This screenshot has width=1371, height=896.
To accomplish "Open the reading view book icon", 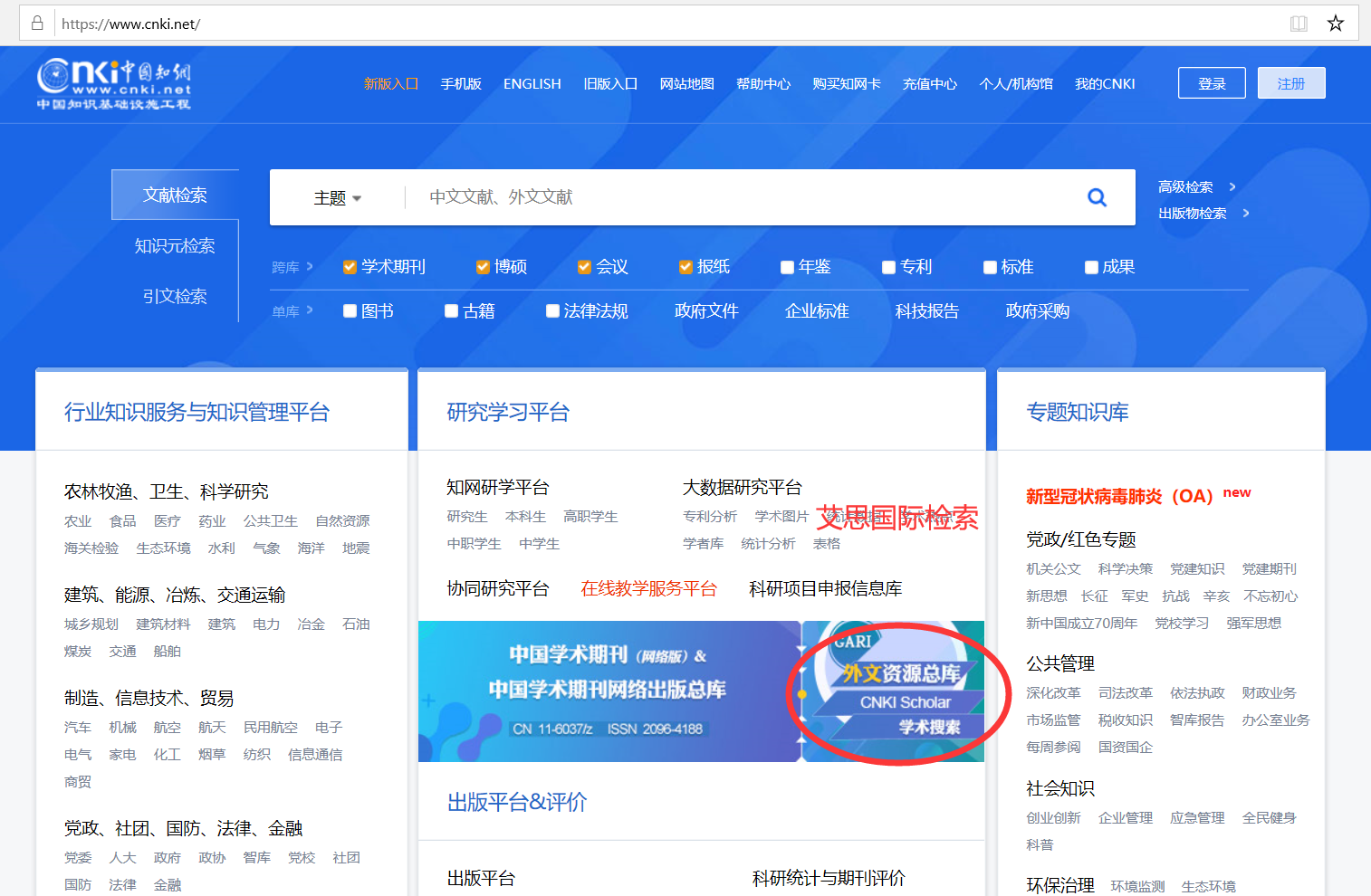I will (x=1299, y=24).
